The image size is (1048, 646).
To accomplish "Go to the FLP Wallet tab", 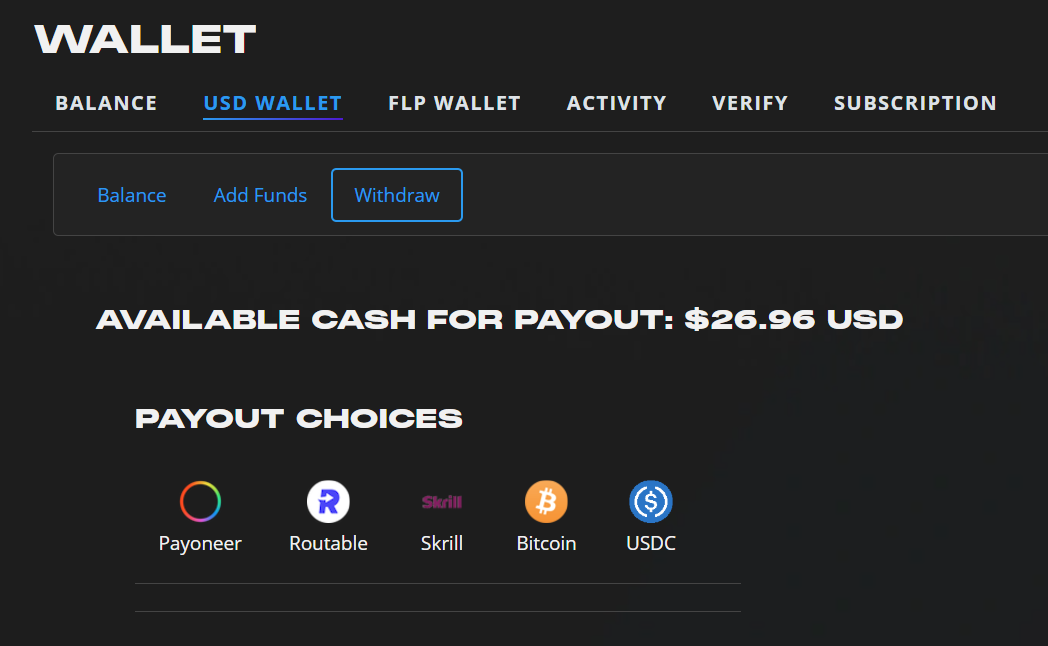I will pyautogui.click(x=454, y=103).
